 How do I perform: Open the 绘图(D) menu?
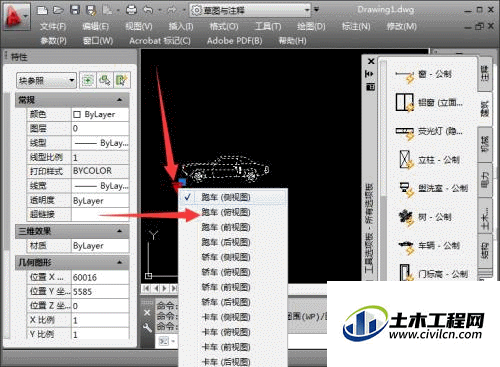[311, 27]
